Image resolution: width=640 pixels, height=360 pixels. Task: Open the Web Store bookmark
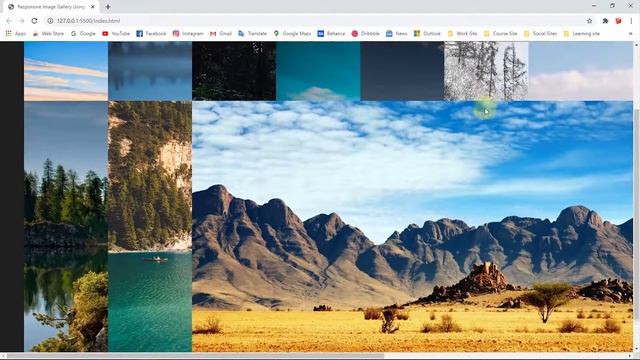pos(48,33)
